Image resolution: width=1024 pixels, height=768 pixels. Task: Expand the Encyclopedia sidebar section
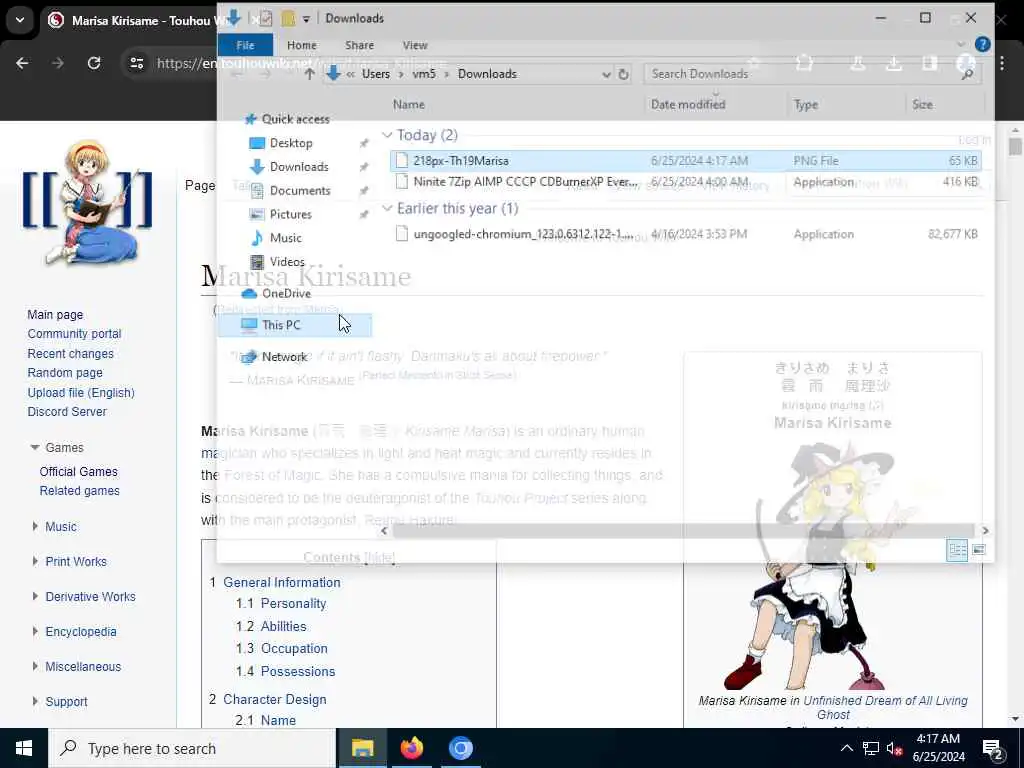coord(35,632)
